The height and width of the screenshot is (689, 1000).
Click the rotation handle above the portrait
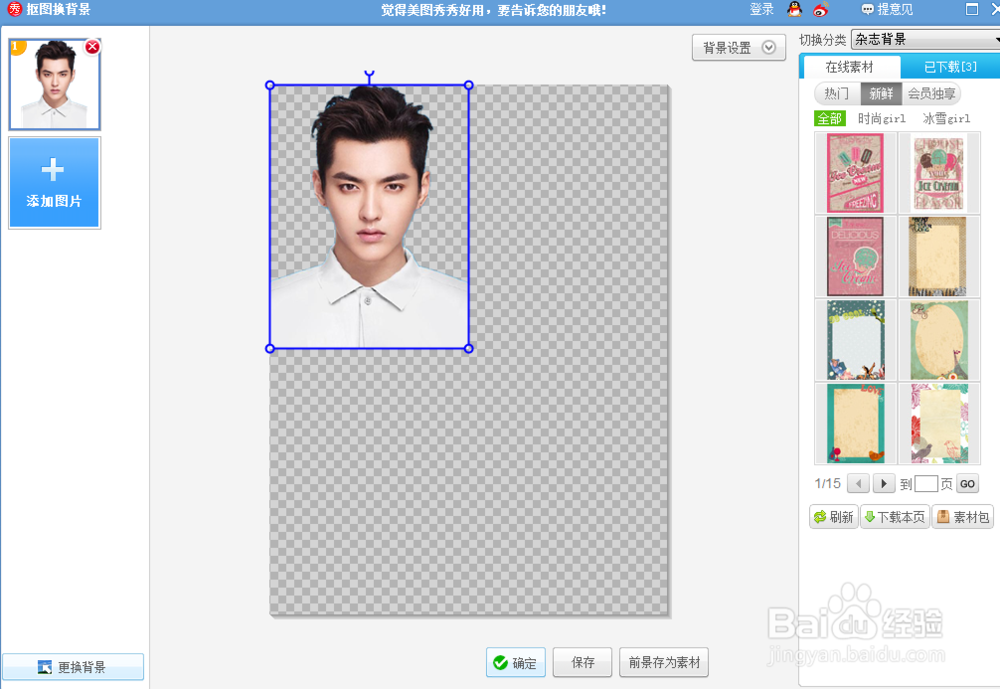pyautogui.click(x=369, y=75)
